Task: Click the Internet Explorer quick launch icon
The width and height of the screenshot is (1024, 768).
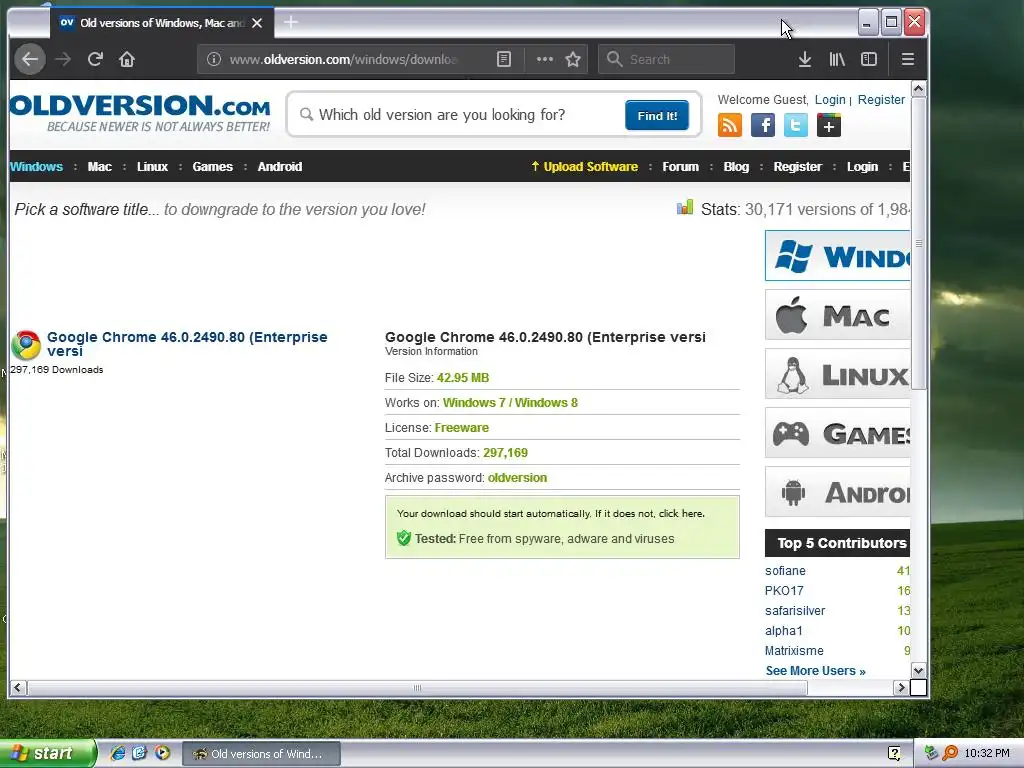Action: point(118,753)
